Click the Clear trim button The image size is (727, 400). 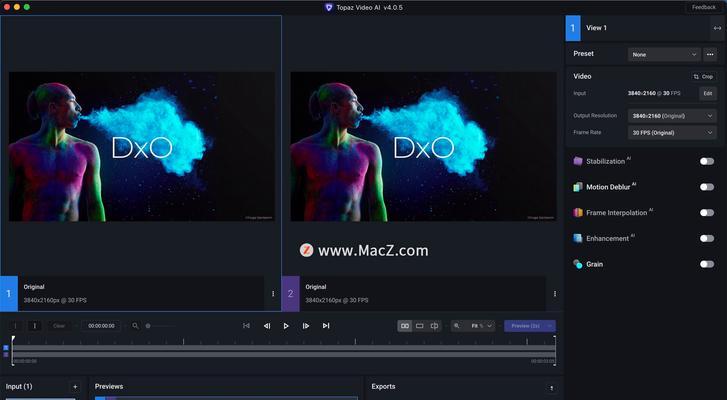(59, 326)
